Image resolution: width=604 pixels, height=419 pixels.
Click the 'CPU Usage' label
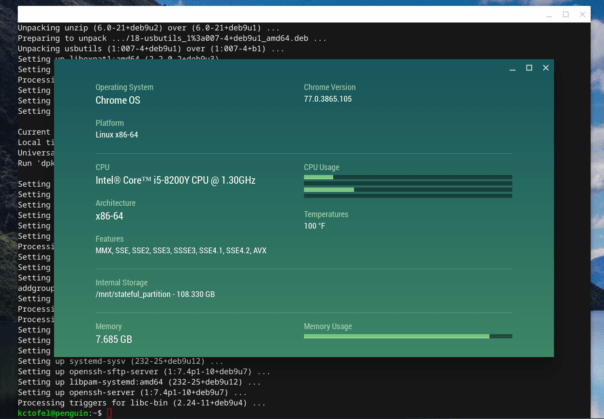pyautogui.click(x=321, y=167)
